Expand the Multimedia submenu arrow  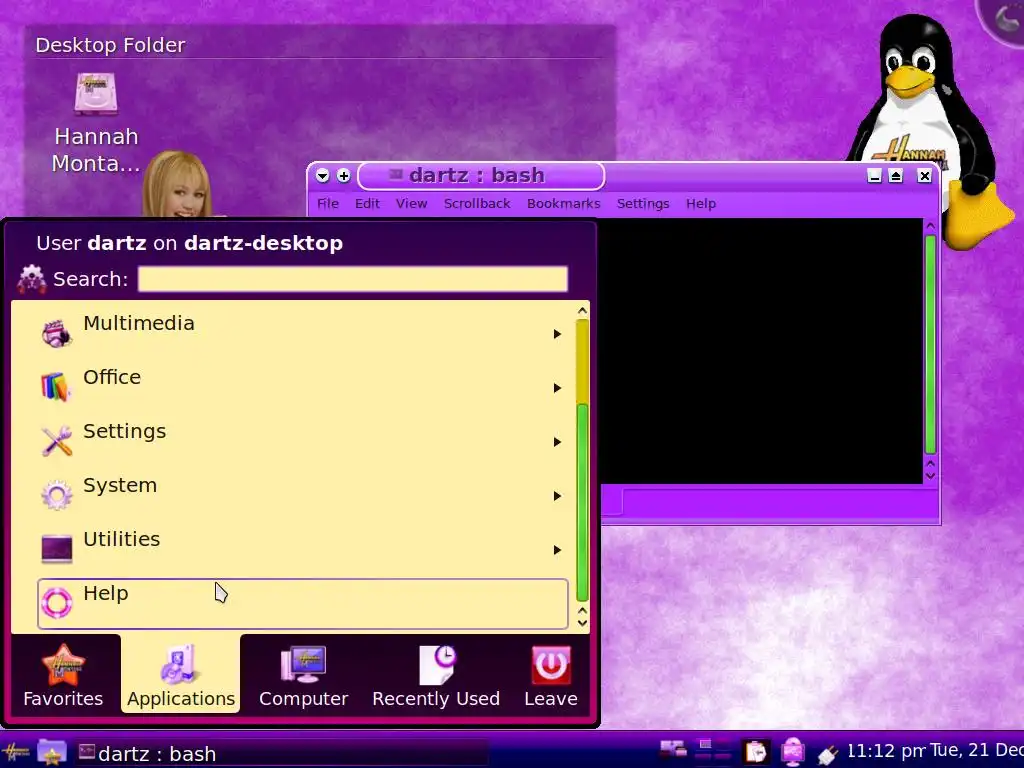tap(557, 334)
